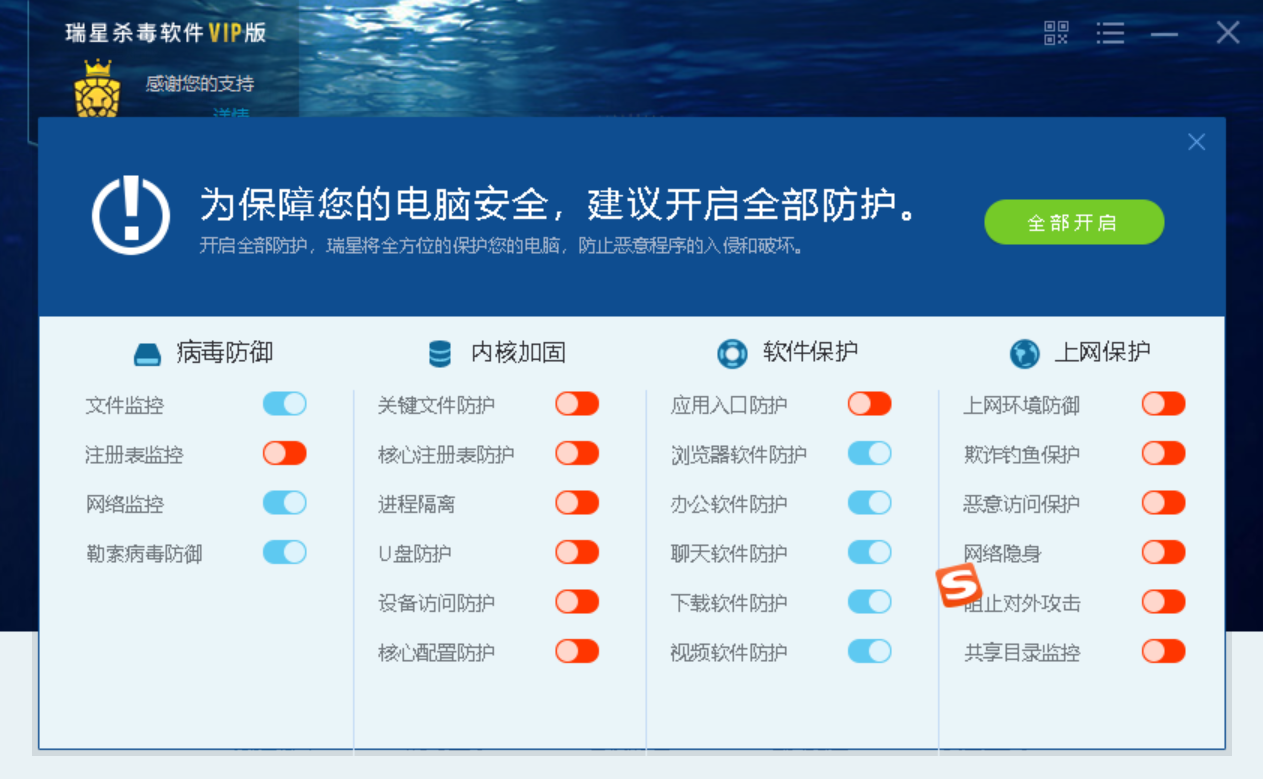Disable 视频软件防护 toggle

870,651
